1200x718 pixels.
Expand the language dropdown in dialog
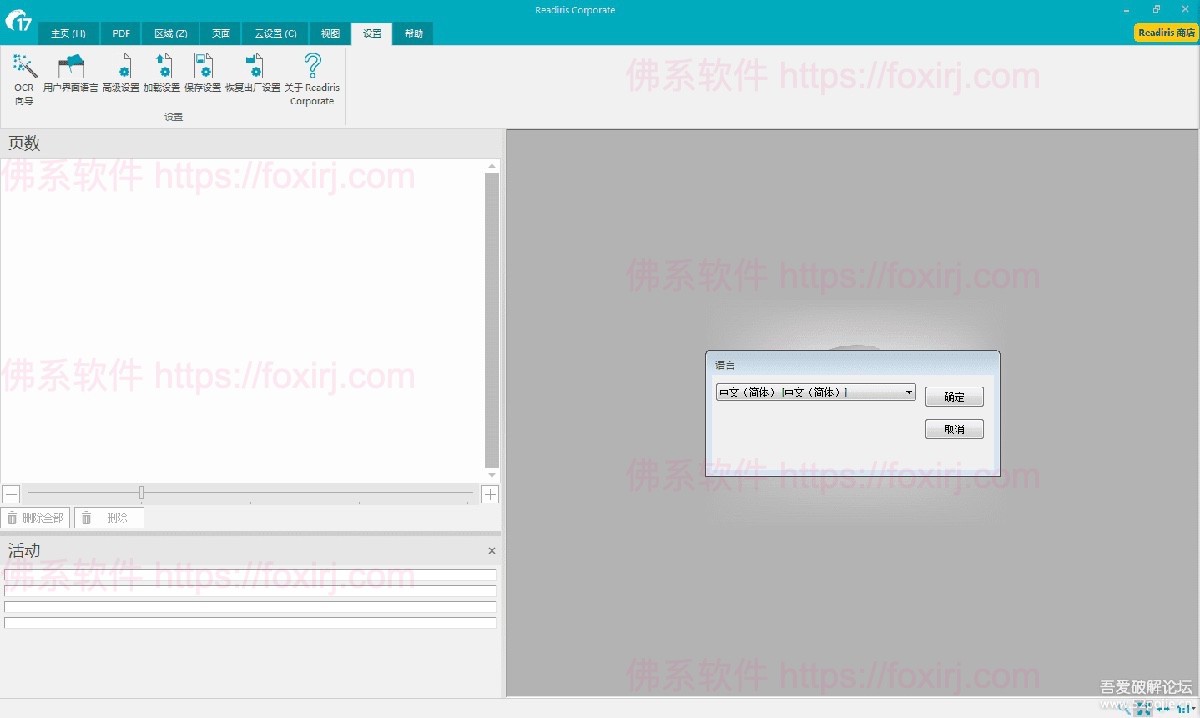908,393
